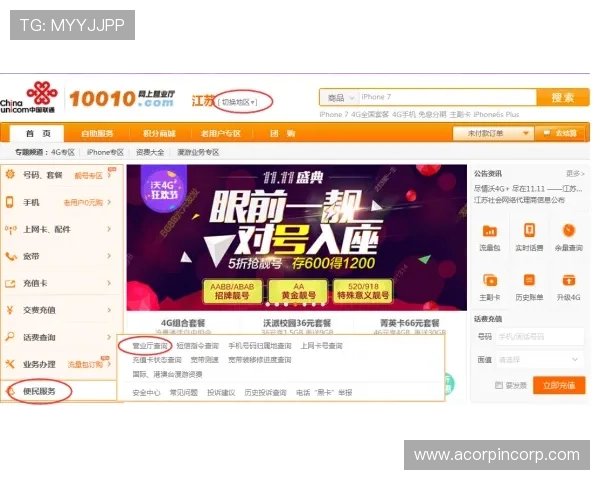Screen dimensions: 600x480
Task: Open the 短信指令查询 link
Action: (197, 346)
